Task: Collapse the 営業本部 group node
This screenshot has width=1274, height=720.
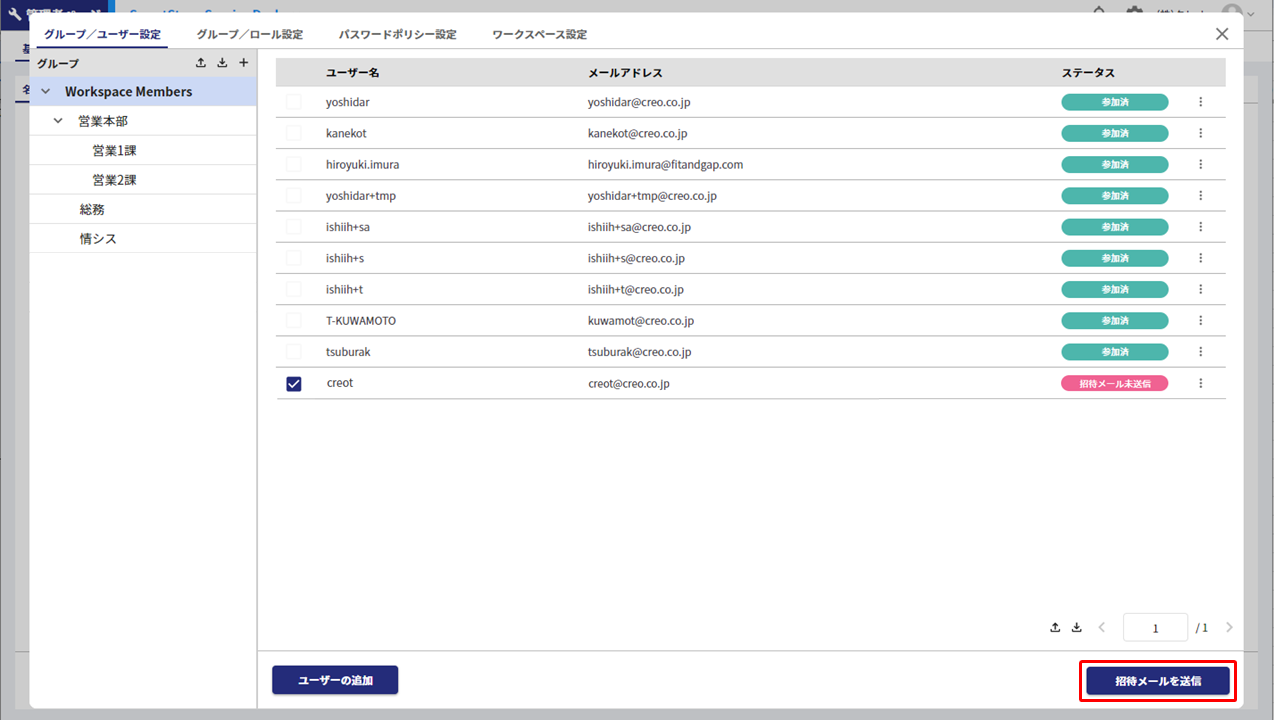Action: click(59, 121)
